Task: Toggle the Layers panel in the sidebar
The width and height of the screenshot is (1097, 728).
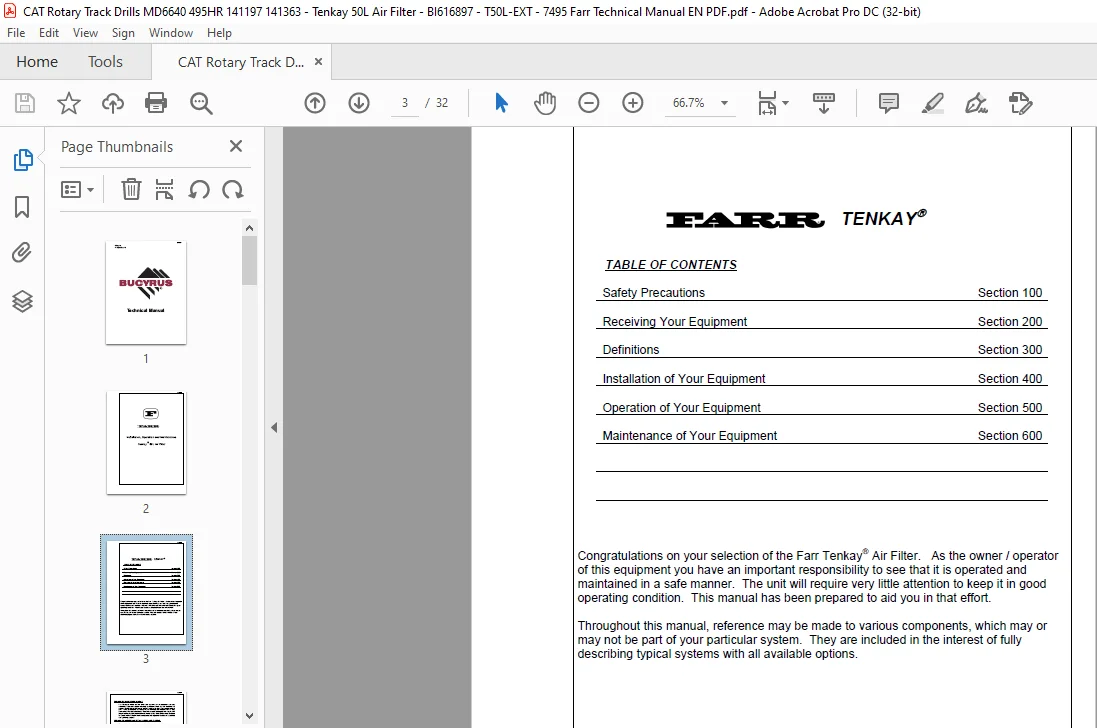Action: 22,301
